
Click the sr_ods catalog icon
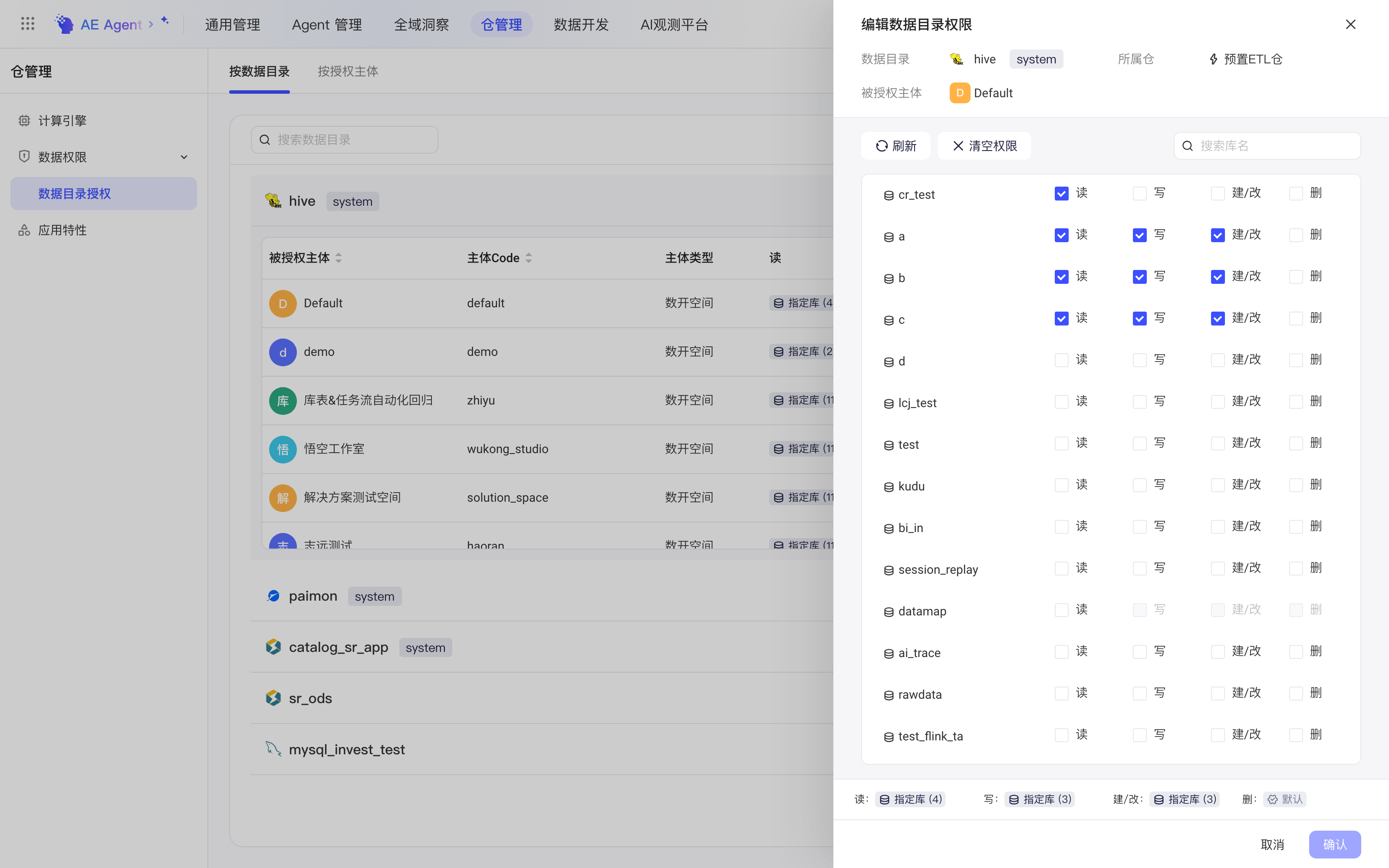pos(273,698)
